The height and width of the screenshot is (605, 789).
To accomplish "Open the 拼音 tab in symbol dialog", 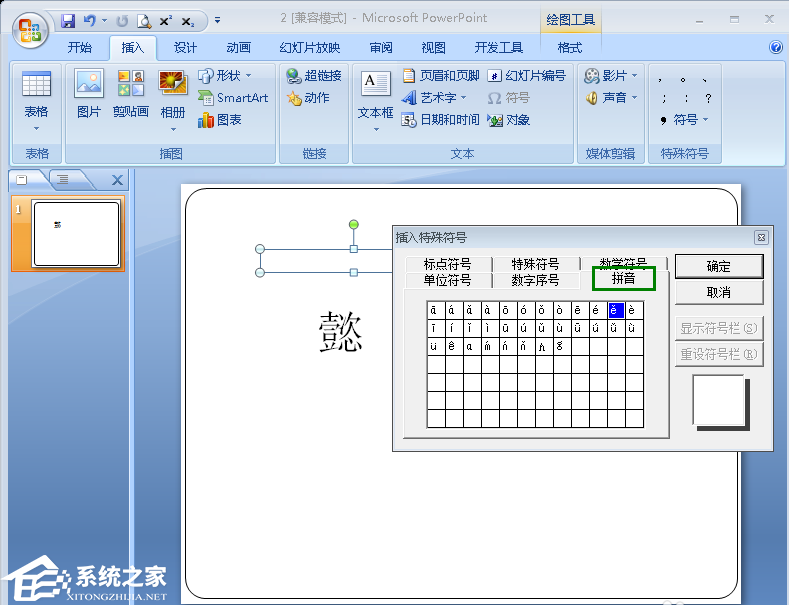I will pos(623,279).
